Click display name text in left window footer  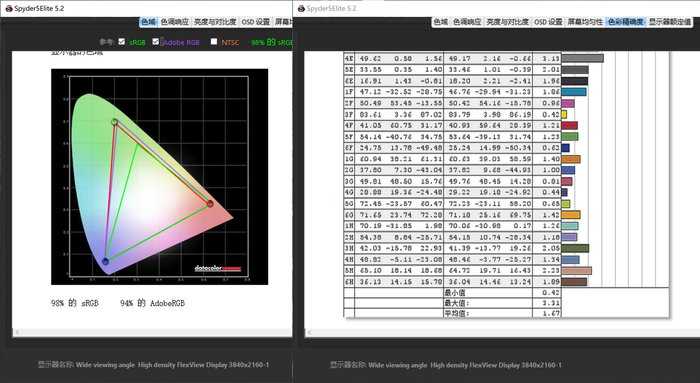pos(153,365)
